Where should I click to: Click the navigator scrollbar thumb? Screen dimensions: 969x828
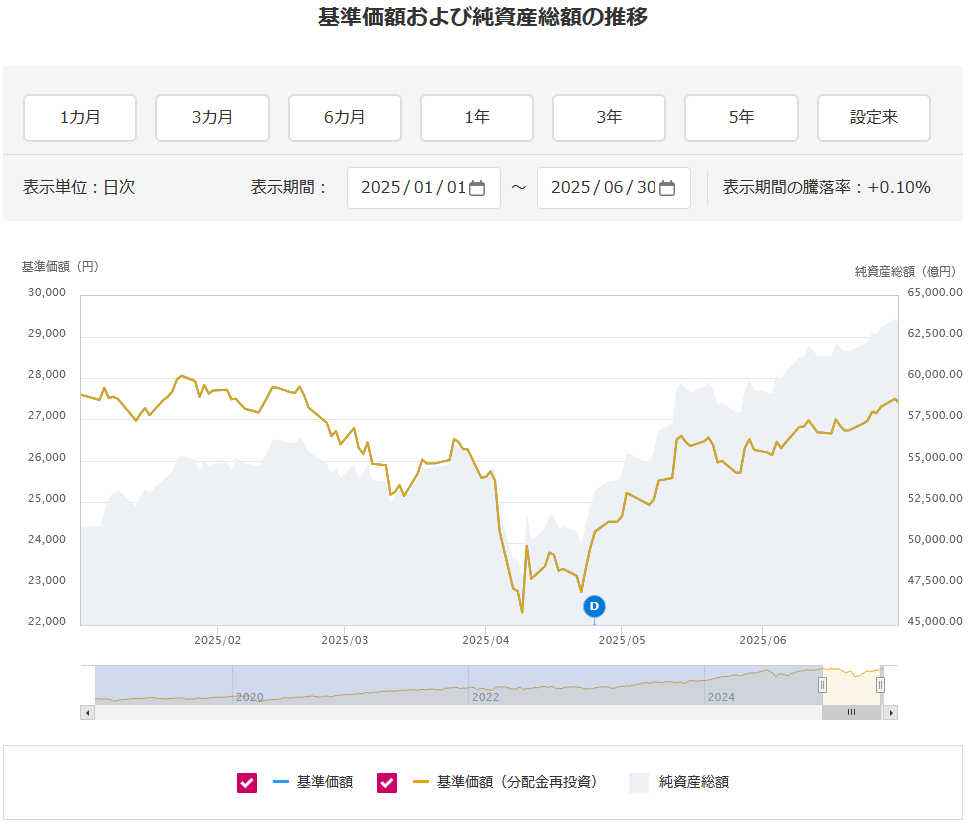tap(851, 713)
